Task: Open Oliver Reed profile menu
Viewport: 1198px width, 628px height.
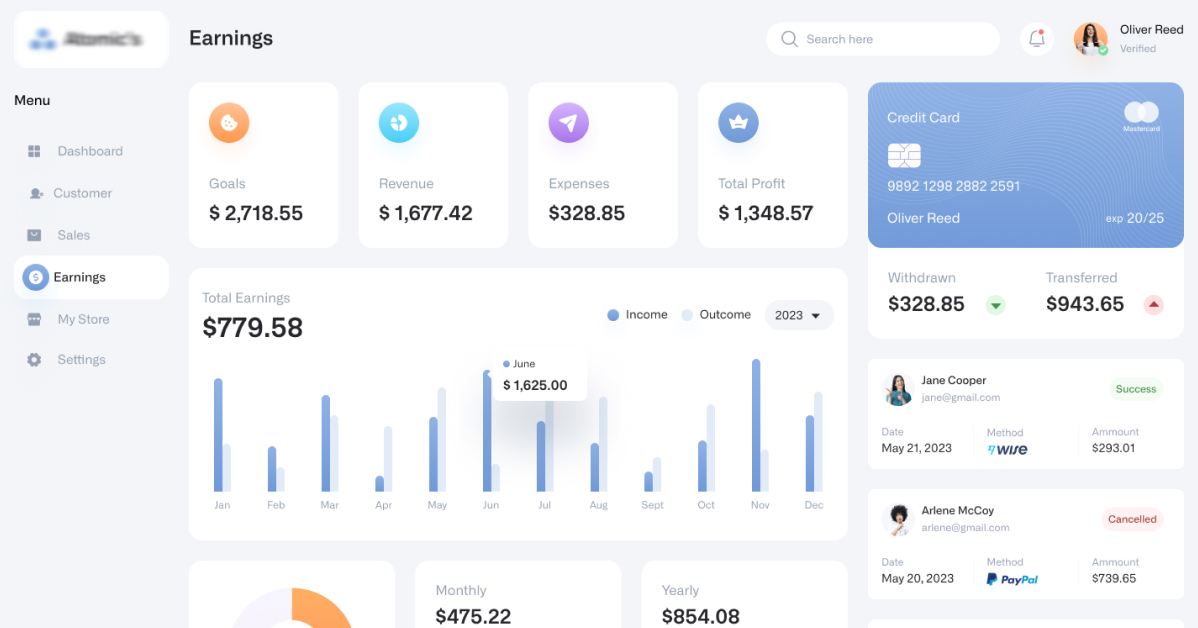Action: (1128, 39)
